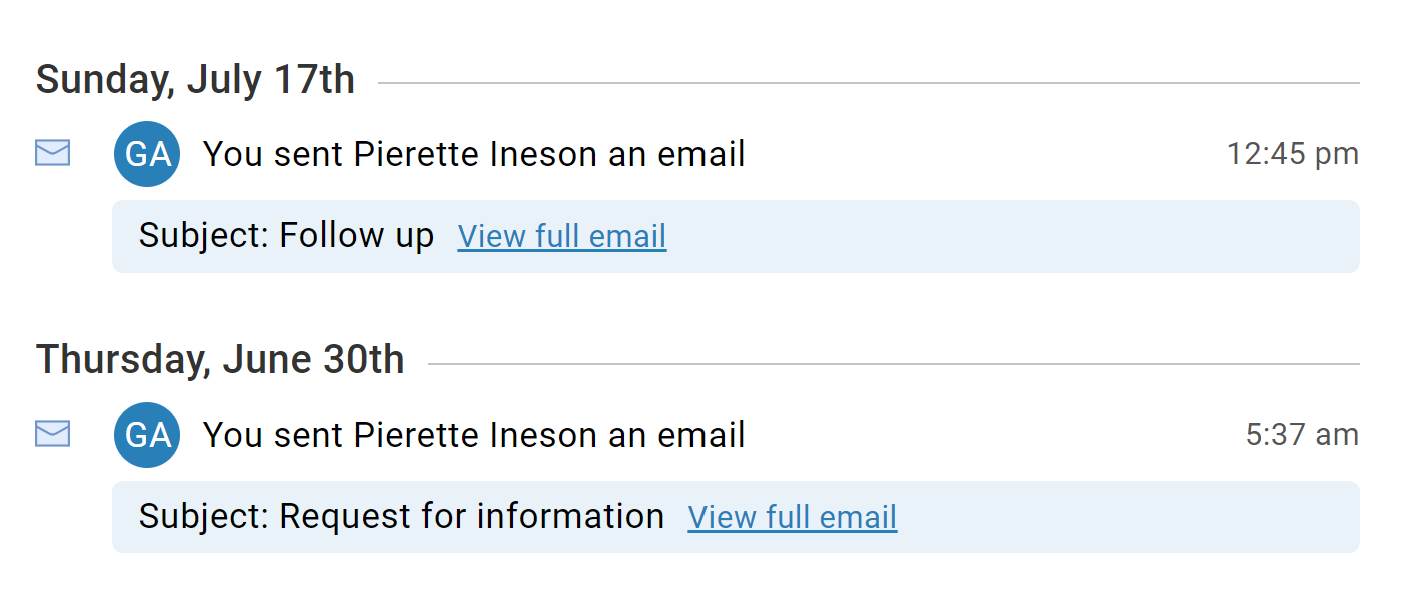Open the full email for Follow up
The width and height of the screenshot is (1402, 610).
[562, 236]
